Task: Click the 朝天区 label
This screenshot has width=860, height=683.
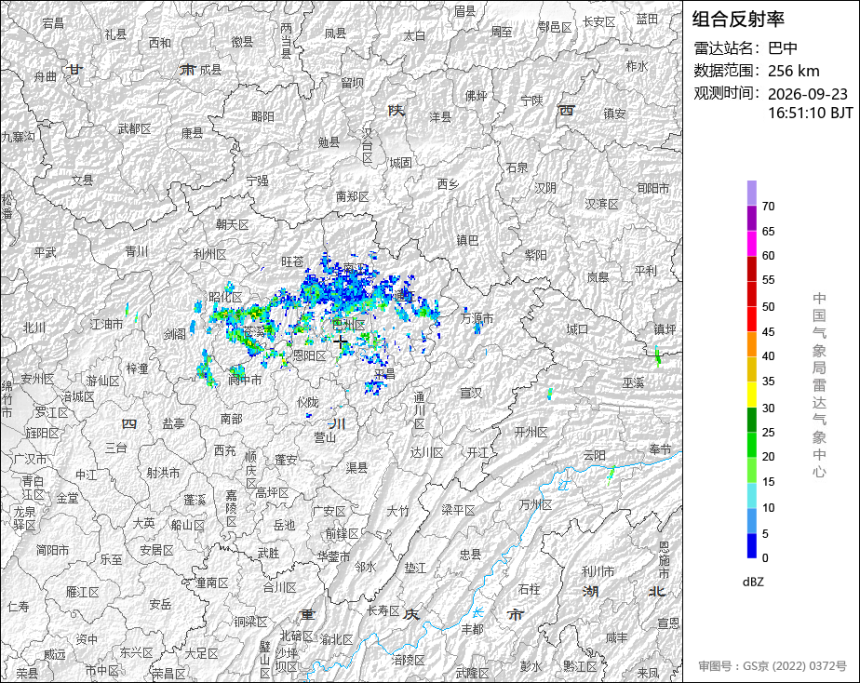Action: point(232,225)
